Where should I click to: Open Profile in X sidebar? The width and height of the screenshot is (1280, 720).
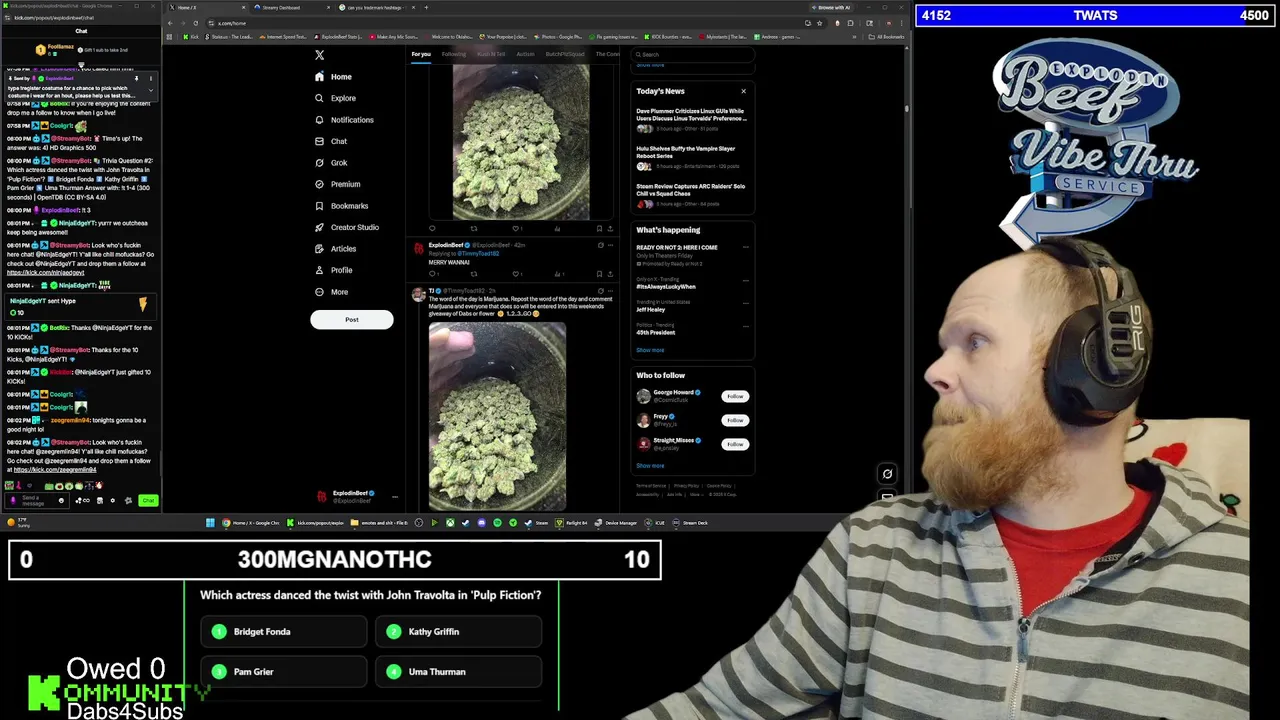[x=333, y=270]
